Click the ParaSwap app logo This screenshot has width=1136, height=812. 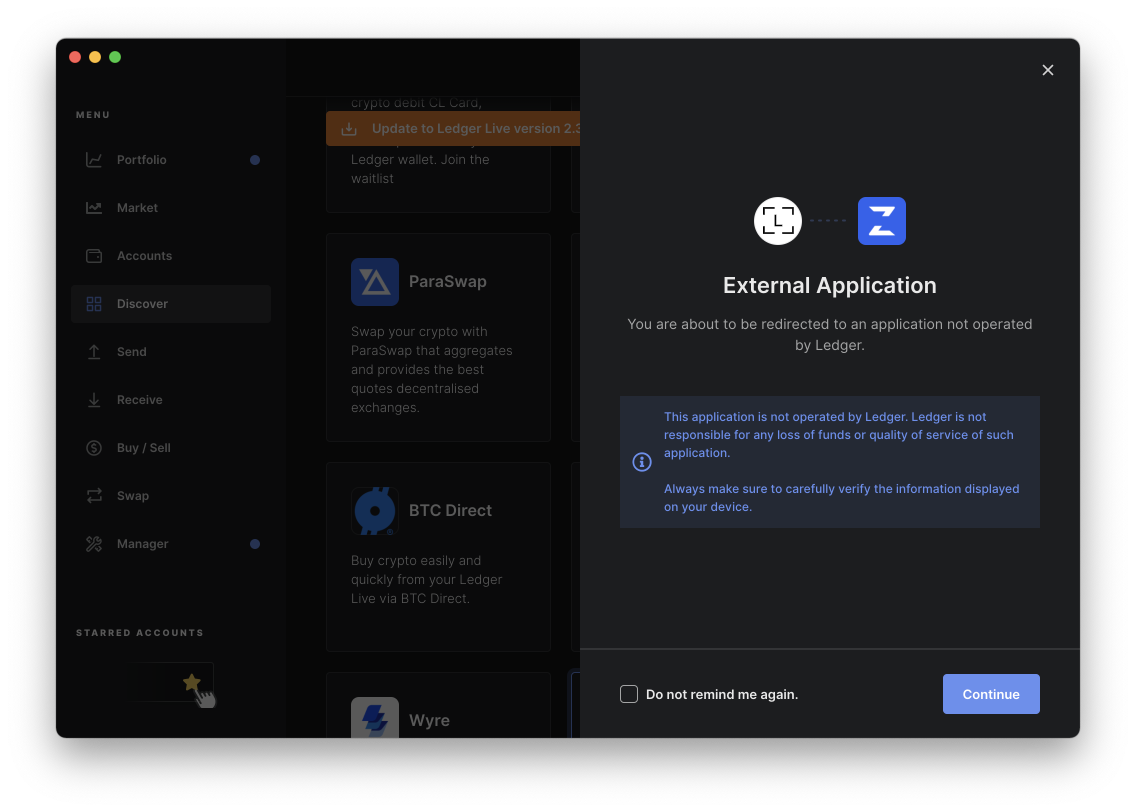click(375, 282)
